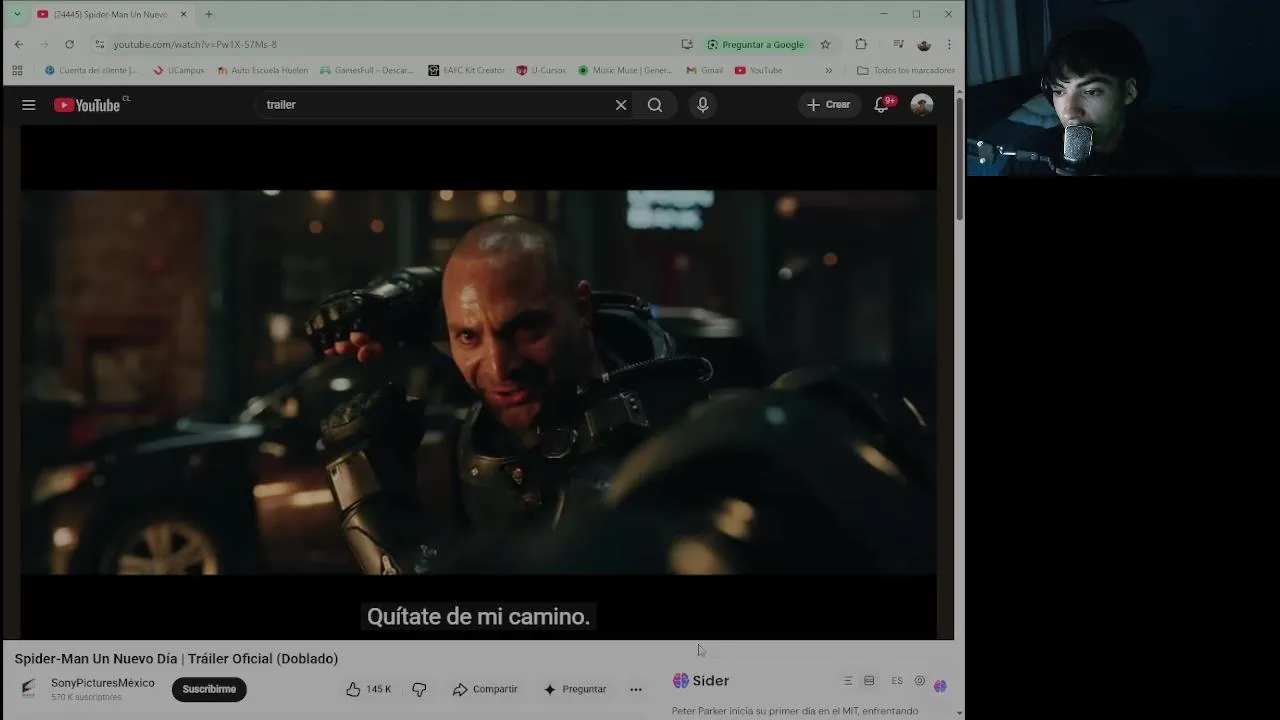Open the Preguntar AI button
The width and height of the screenshot is (1280, 720).
575,689
